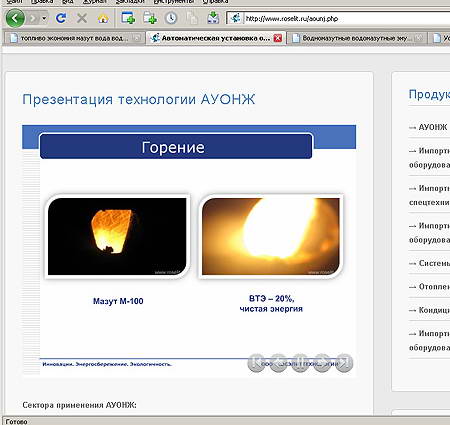The image size is (450, 425).
Task: Click the greyed copy pages toolbar icon
Action: (x=192, y=18)
